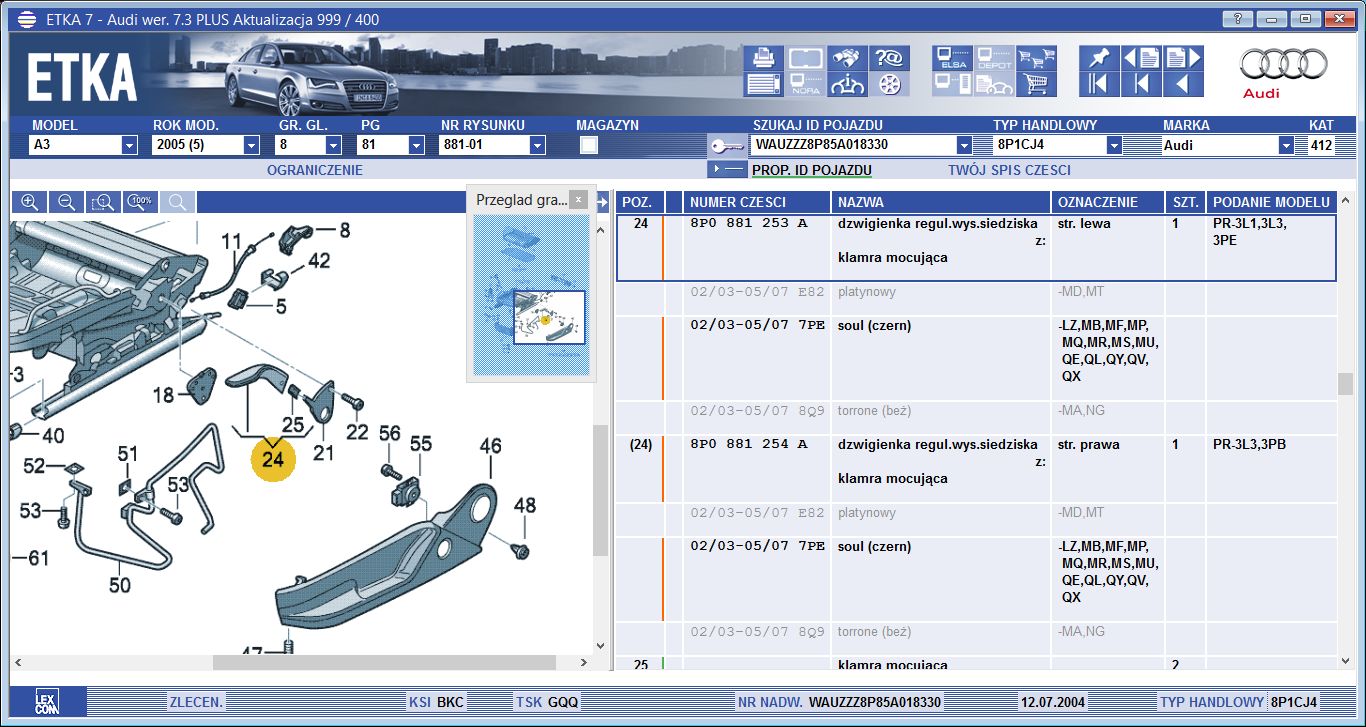Screen dimensions: 1366x727
Task: Select first 'soul (czern)' row under position 24
Action: coord(976,360)
